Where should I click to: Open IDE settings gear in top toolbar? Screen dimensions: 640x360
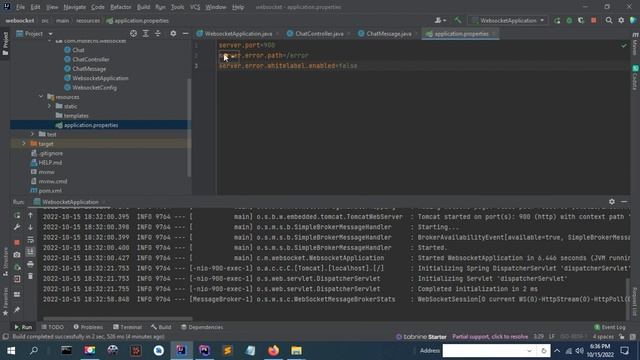point(621,20)
